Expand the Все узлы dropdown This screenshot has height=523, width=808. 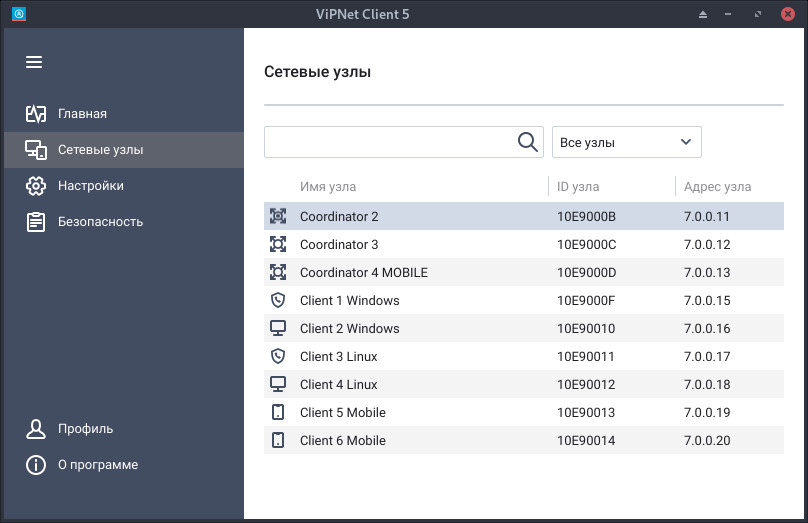[627, 142]
